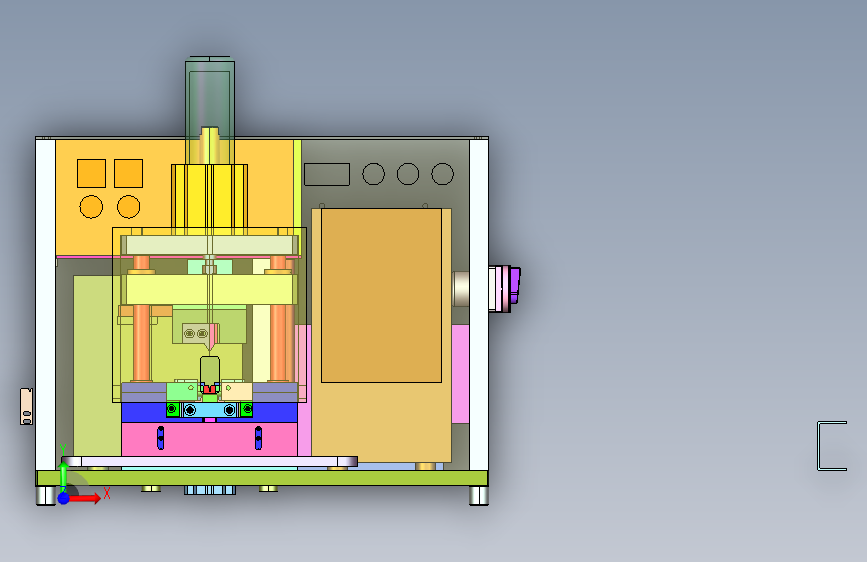The image size is (867, 562).
Task: Select the left orange square on yellow panel
Action: [x=91, y=174]
